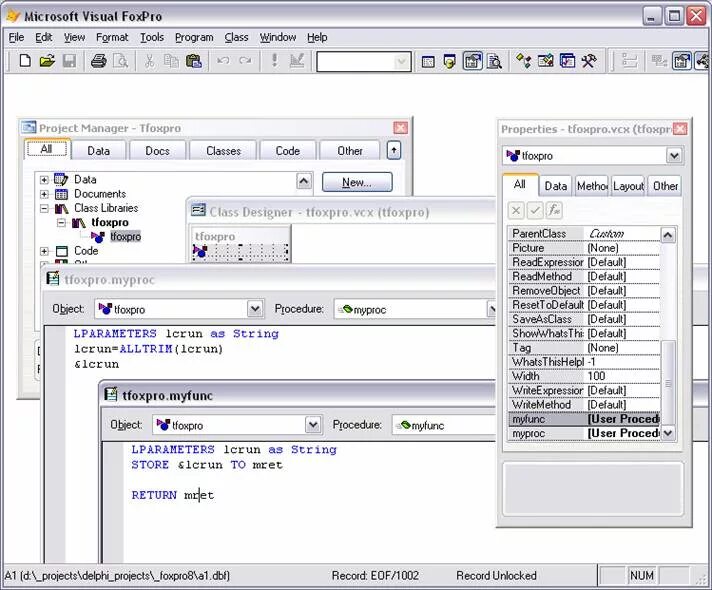Viewport: 712px width, 590px height.
Task: Select the Width property row
Action: point(584,376)
